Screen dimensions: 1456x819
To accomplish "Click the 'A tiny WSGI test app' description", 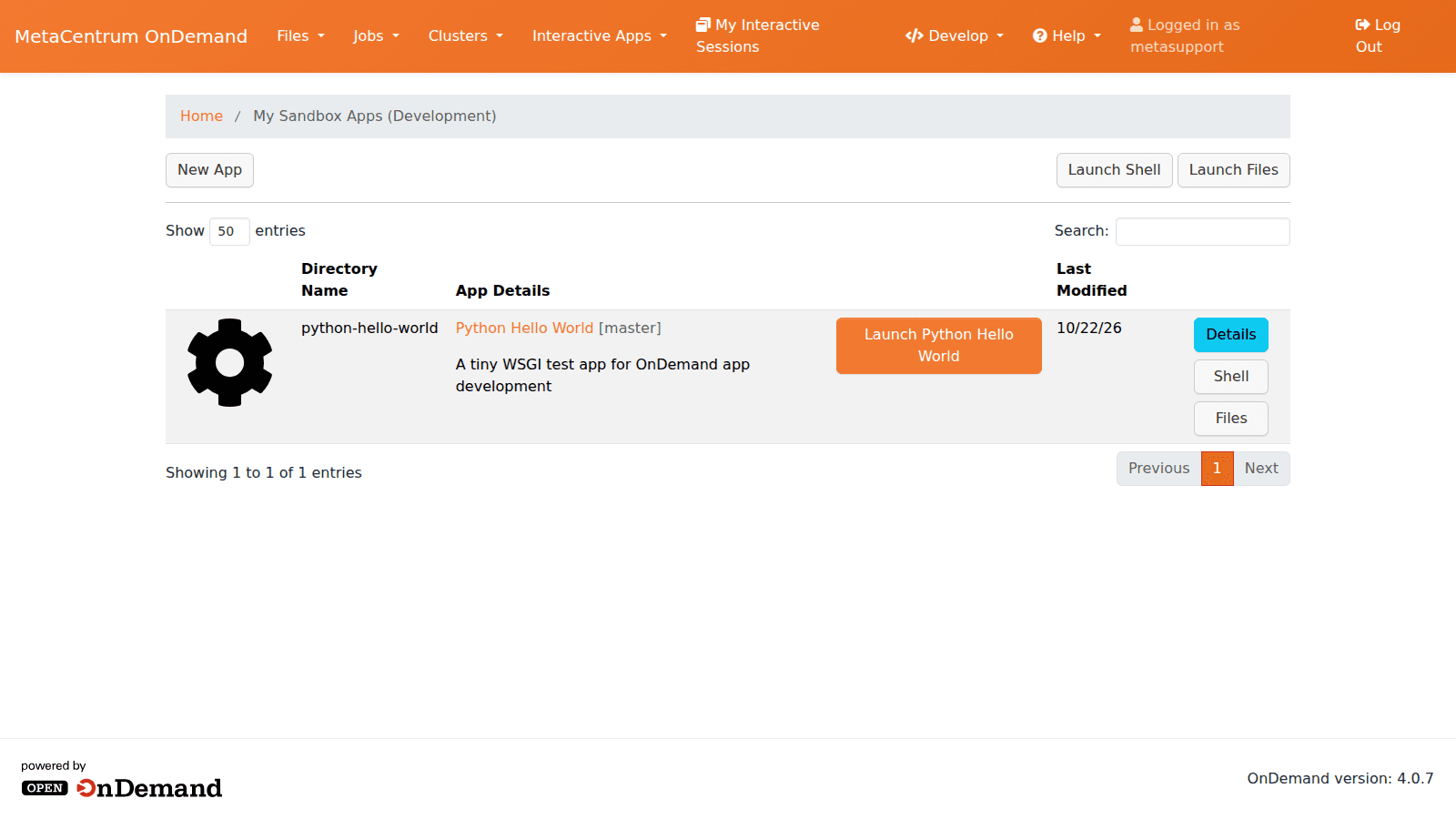I will click(602, 376).
